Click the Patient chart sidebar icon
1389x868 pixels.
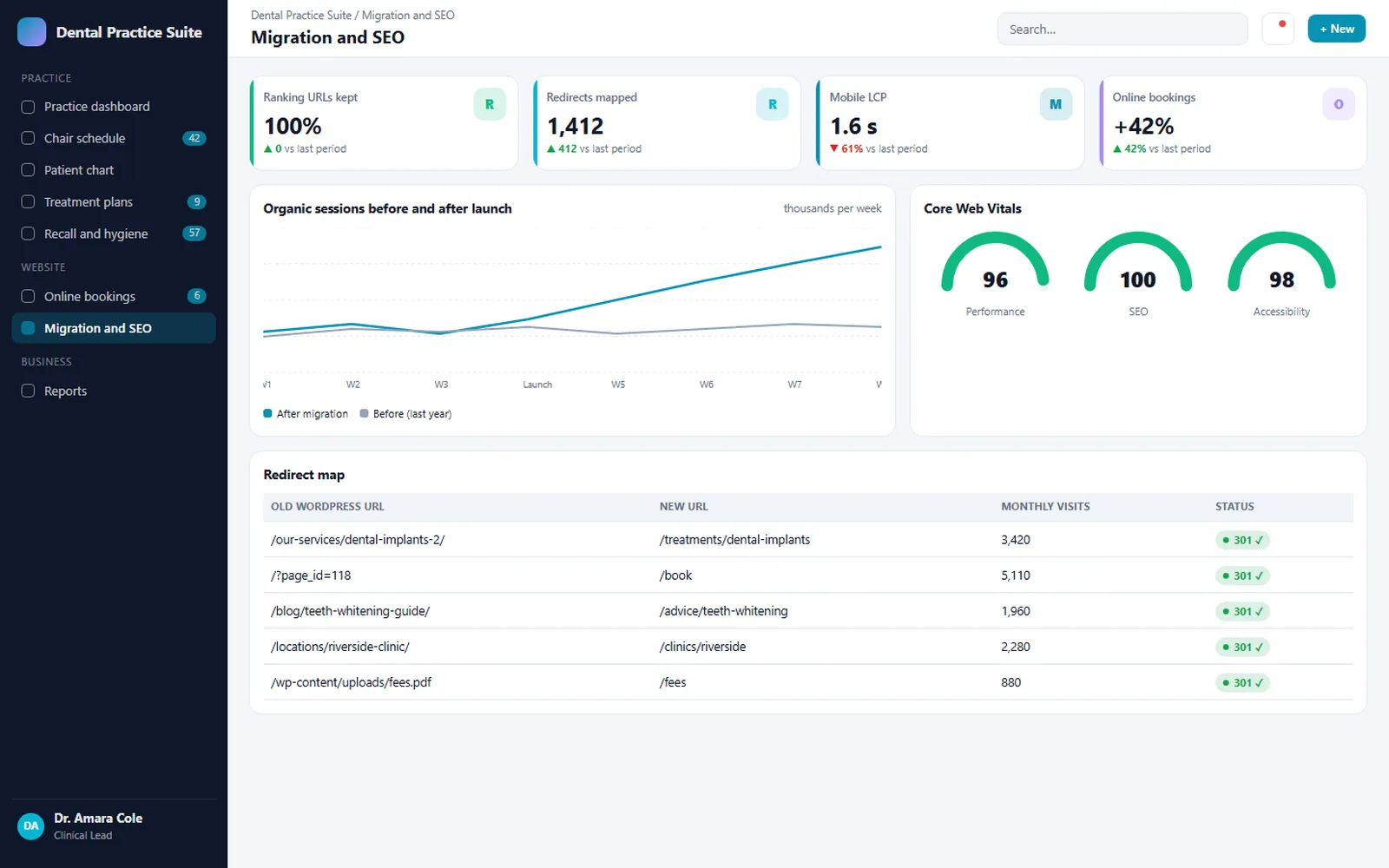(28, 170)
